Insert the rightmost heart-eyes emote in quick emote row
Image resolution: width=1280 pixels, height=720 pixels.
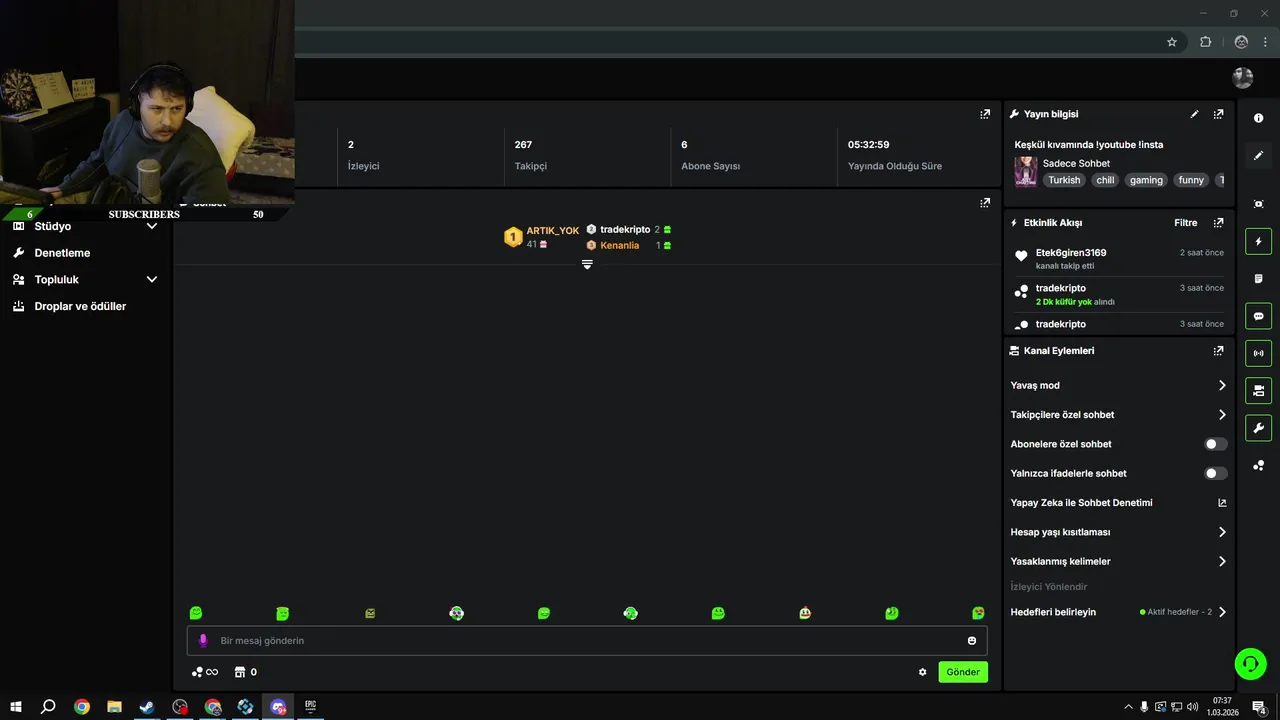[x=978, y=613]
